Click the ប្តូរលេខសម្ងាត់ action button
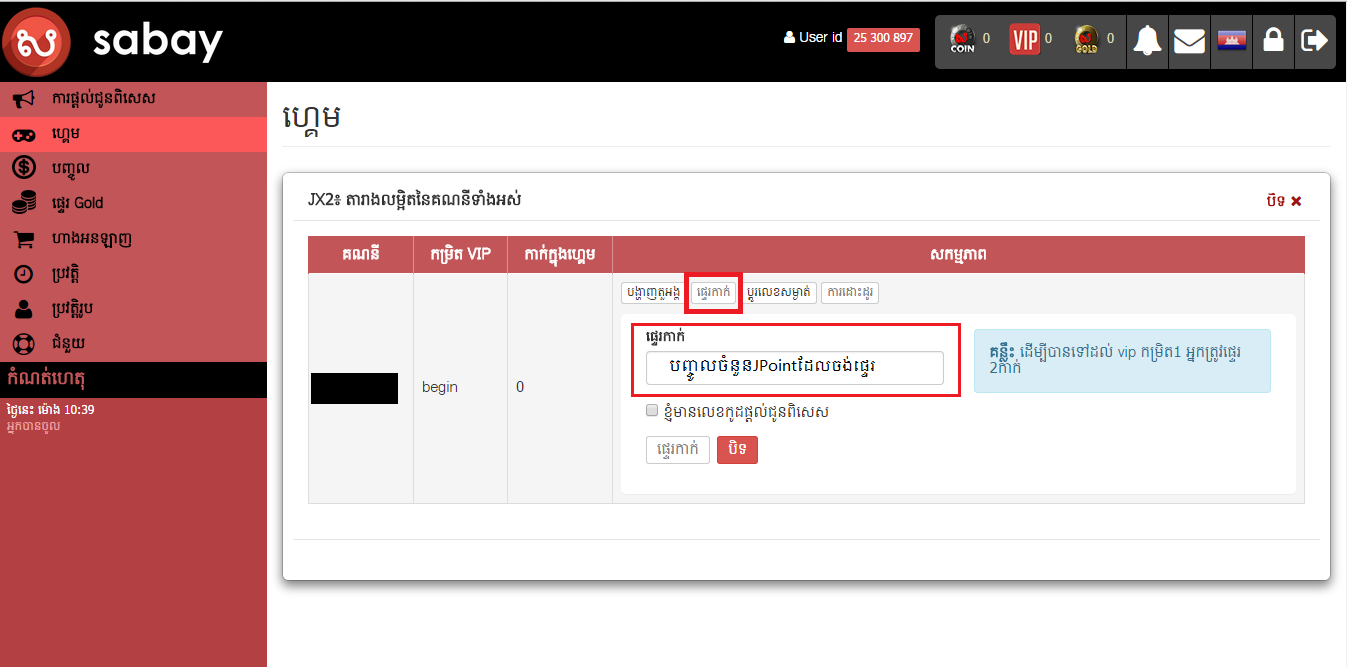This screenshot has height=667, width=1347. [x=781, y=293]
